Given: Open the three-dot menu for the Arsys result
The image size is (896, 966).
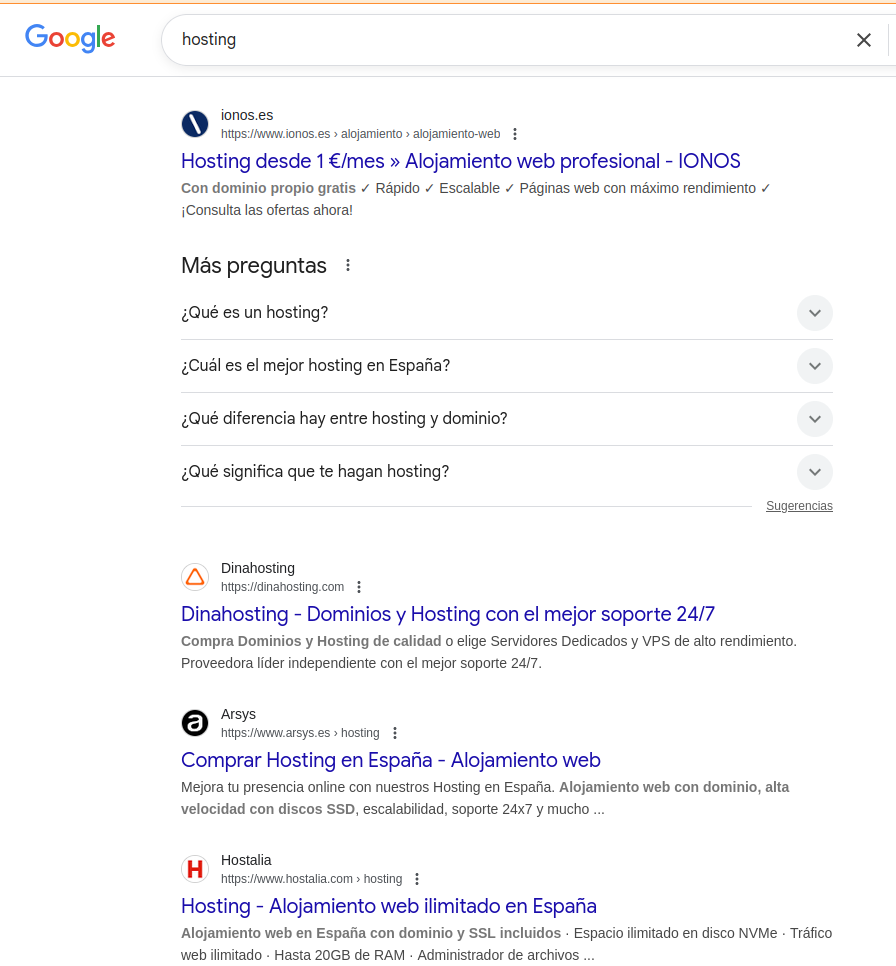Looking at the screenshot, I should (x=395, y=732).
